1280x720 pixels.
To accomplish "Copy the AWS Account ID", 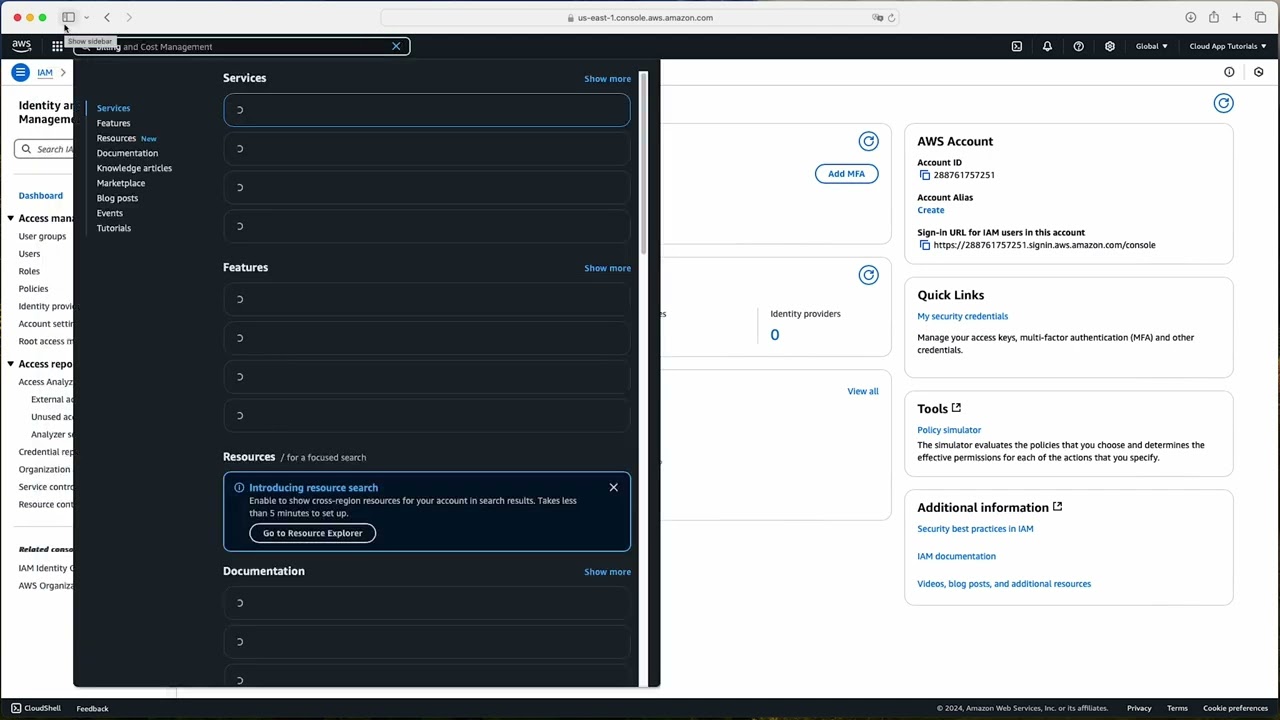I will coord(924,175).
